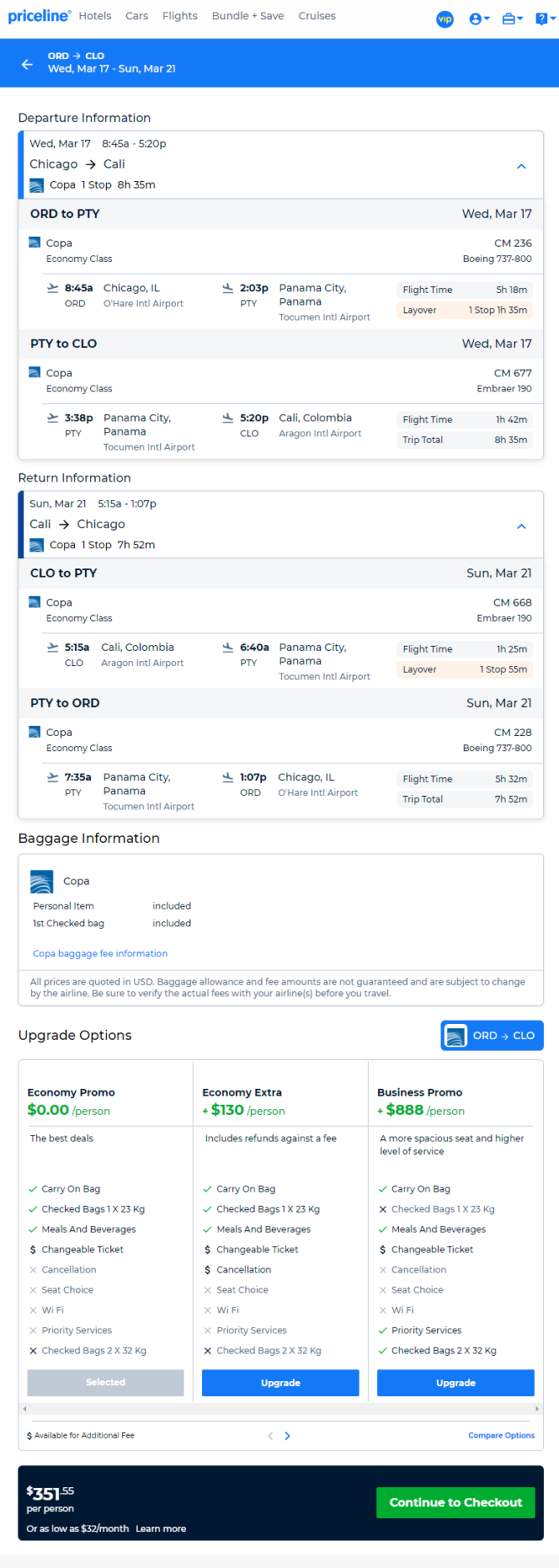Click Economy Promo $0.00 /person price
Screen dimensions: 559x1568
[x=68, y=1110]
